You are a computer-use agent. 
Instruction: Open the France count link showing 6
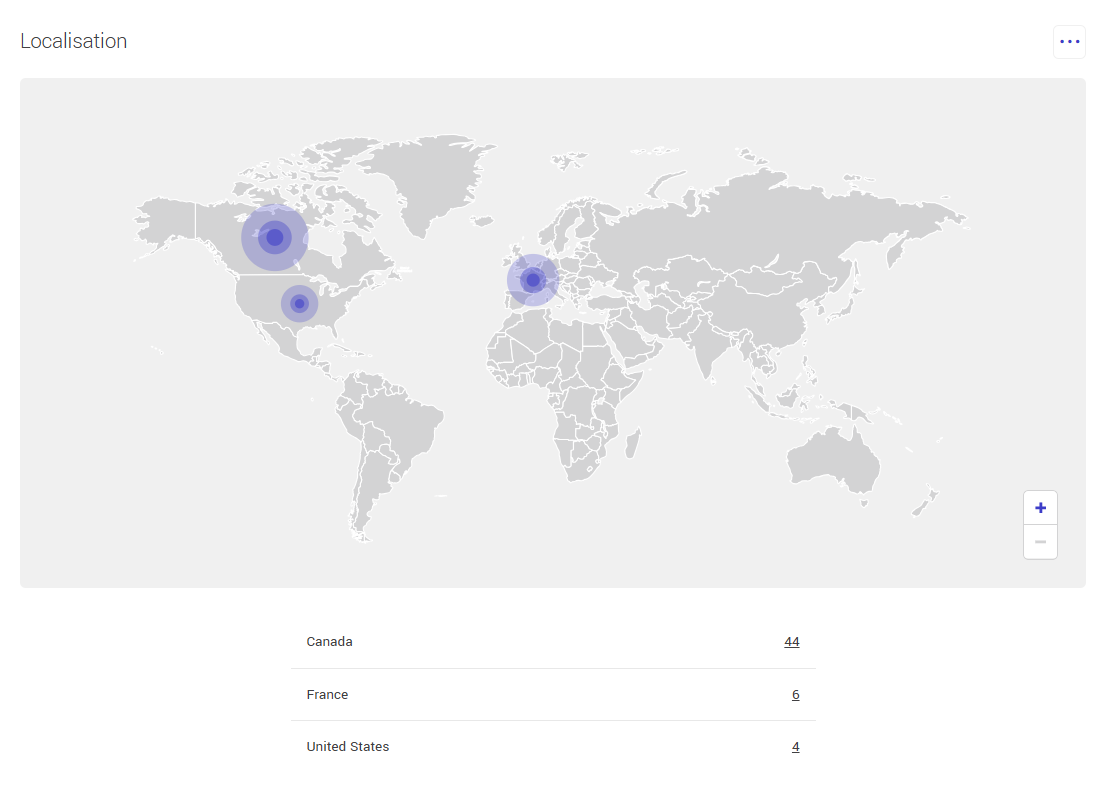point(795,694)
